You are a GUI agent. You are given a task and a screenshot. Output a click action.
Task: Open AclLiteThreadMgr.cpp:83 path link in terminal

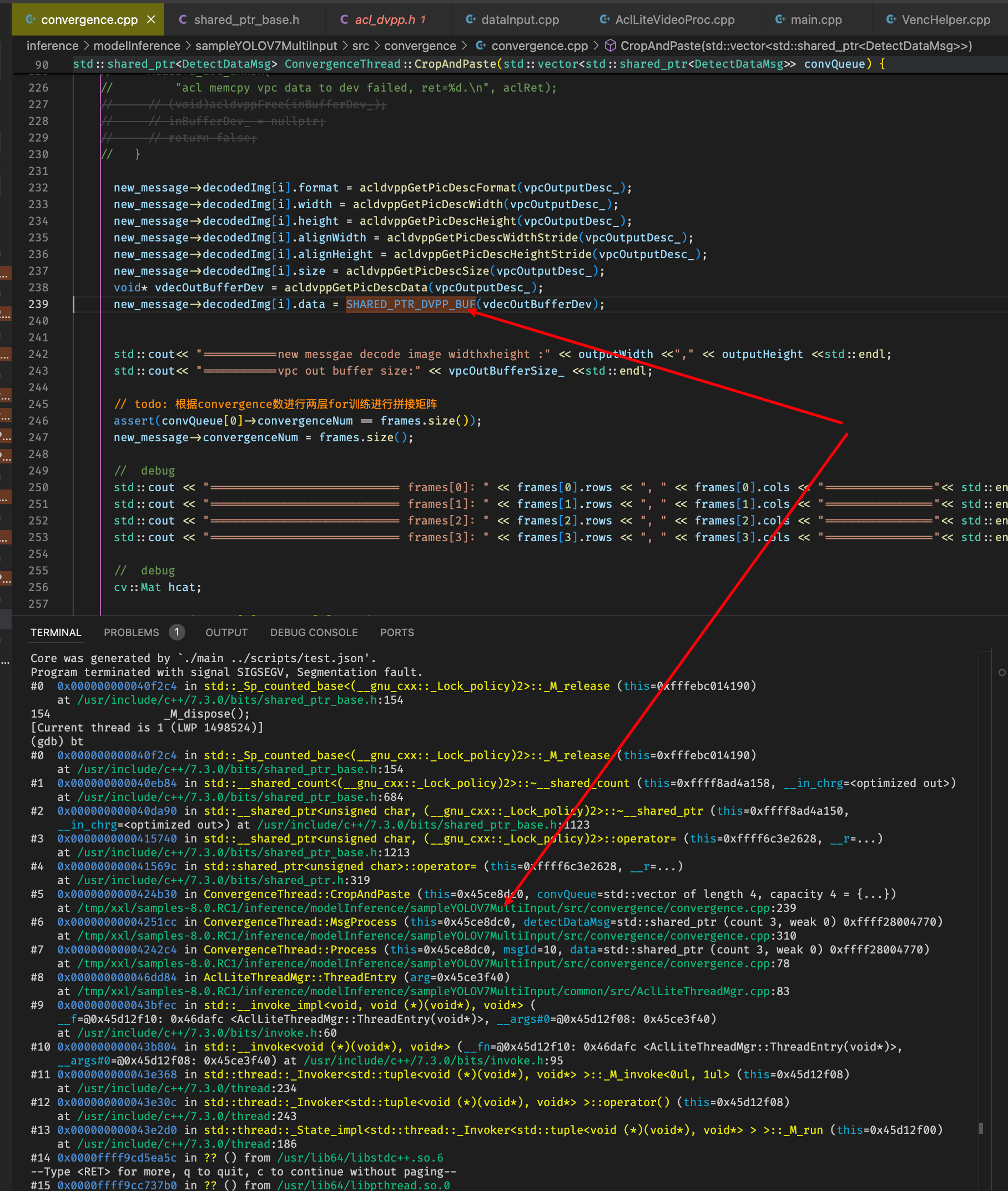[x=433, y=991]
